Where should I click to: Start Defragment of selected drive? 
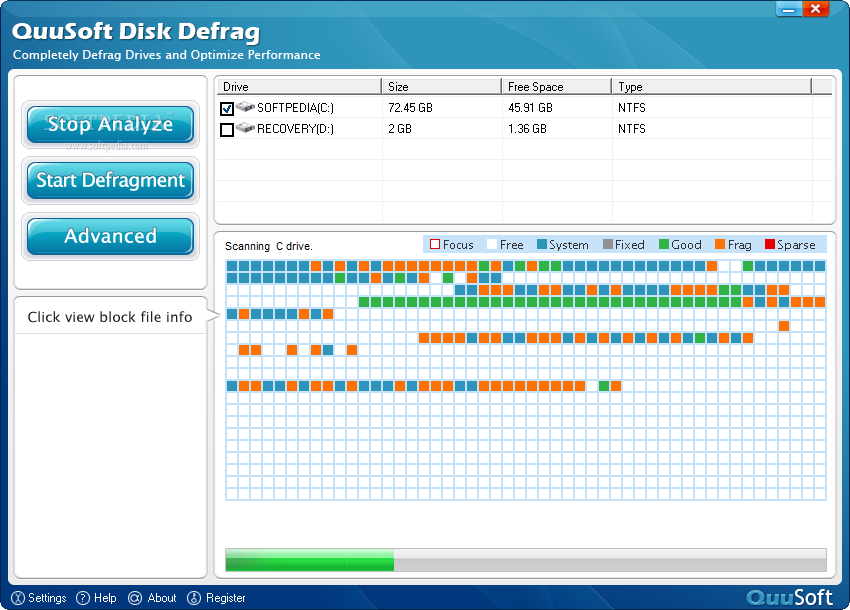(x=110, y=181)
